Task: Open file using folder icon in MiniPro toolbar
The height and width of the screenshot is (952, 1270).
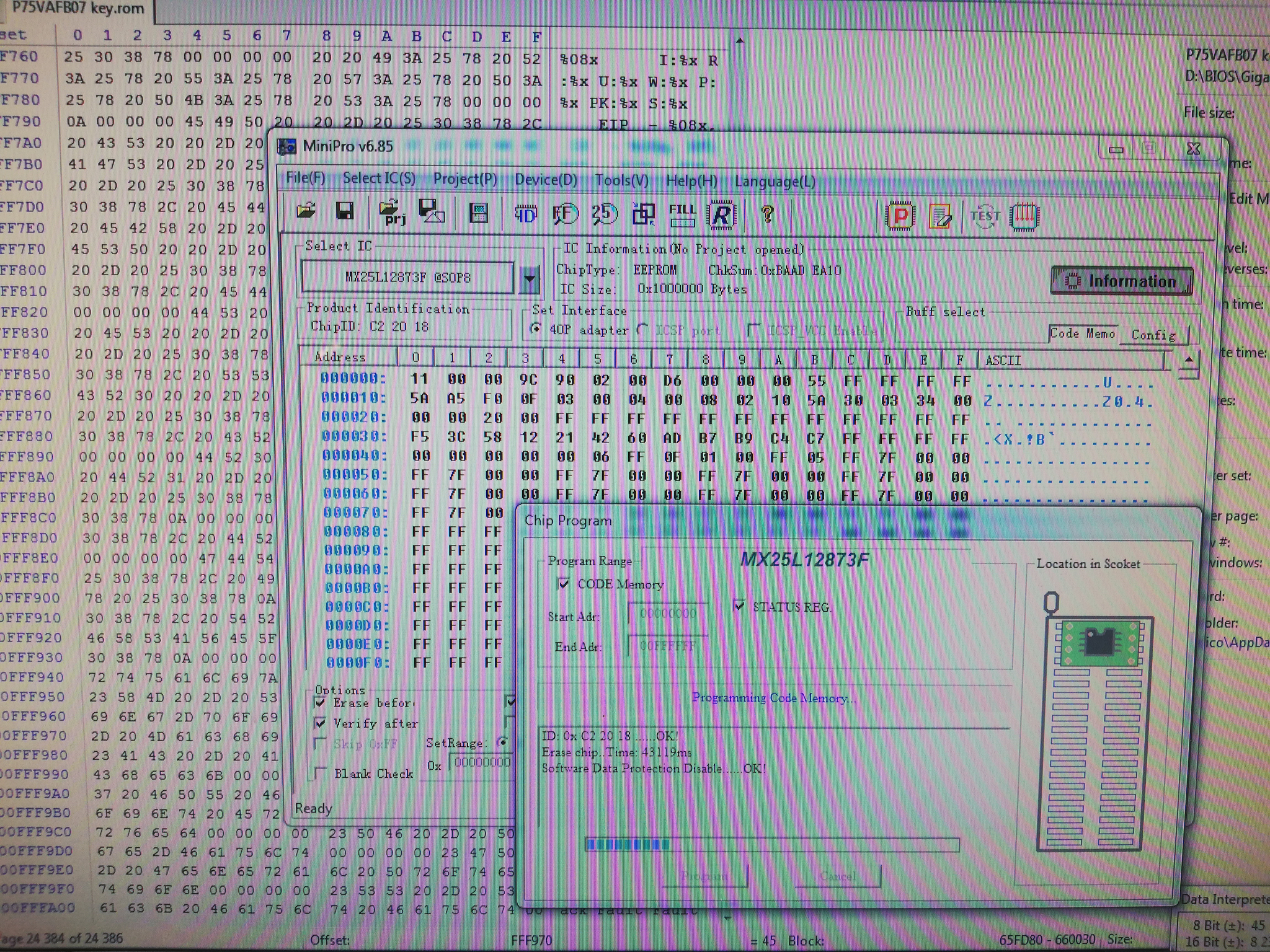Action: (306, 212)
